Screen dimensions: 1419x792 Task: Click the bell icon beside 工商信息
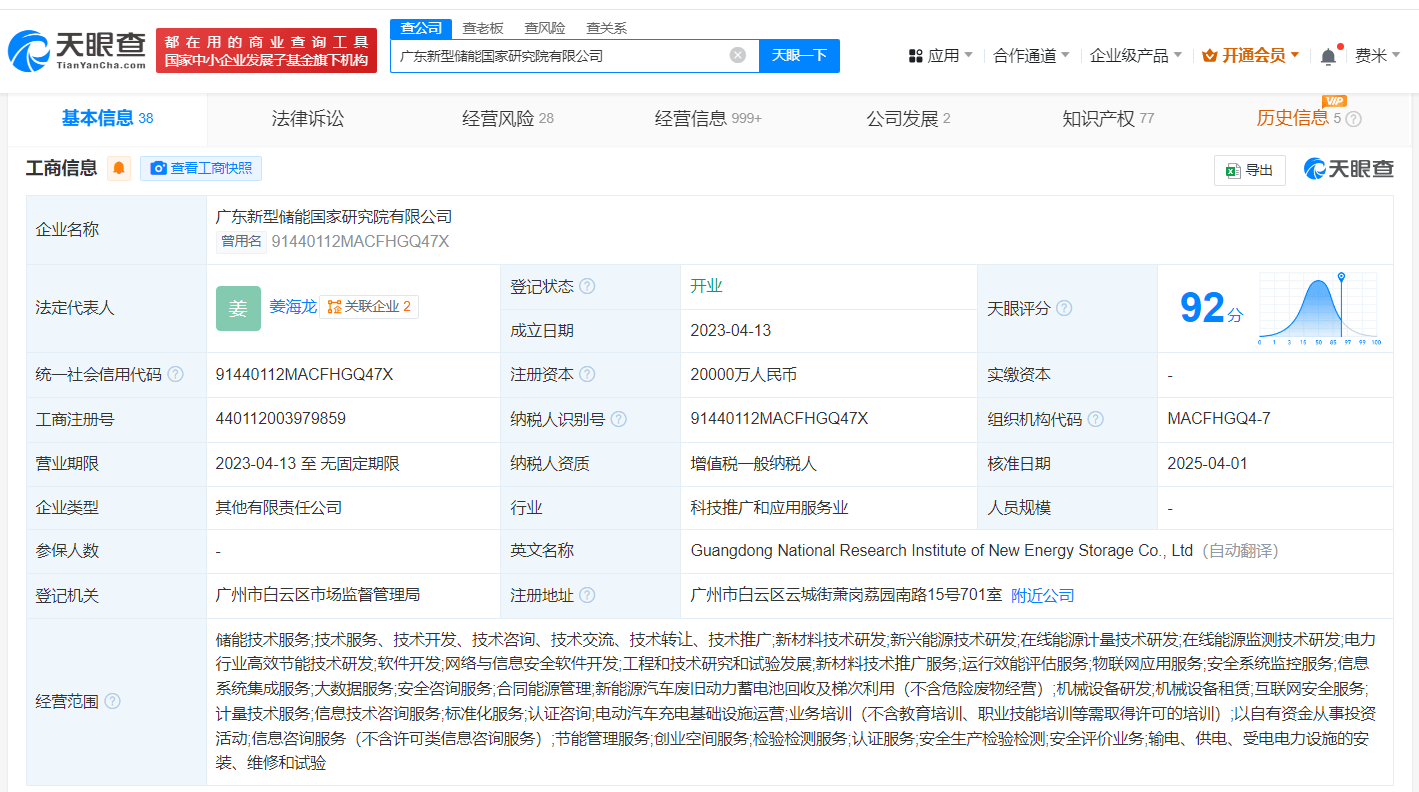117,168
